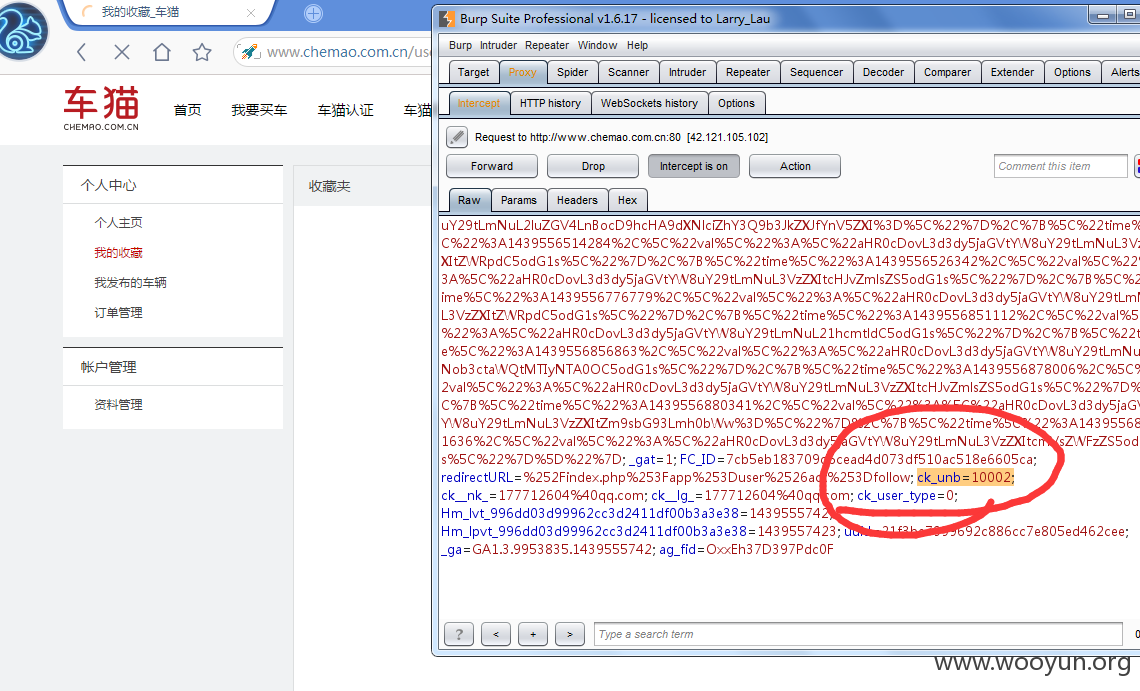Open the Action menu button
This screenshot has height=691, width=1140.
pos(795,166)
